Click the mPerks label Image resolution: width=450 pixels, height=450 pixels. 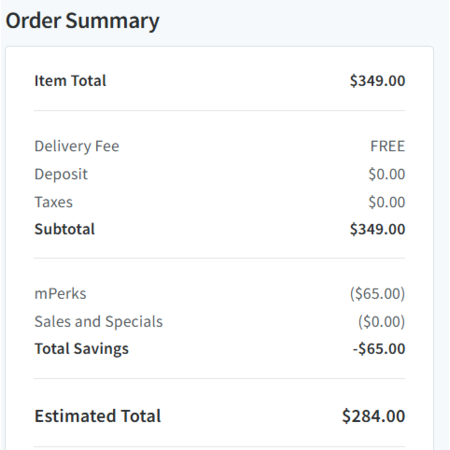[60, 294]
